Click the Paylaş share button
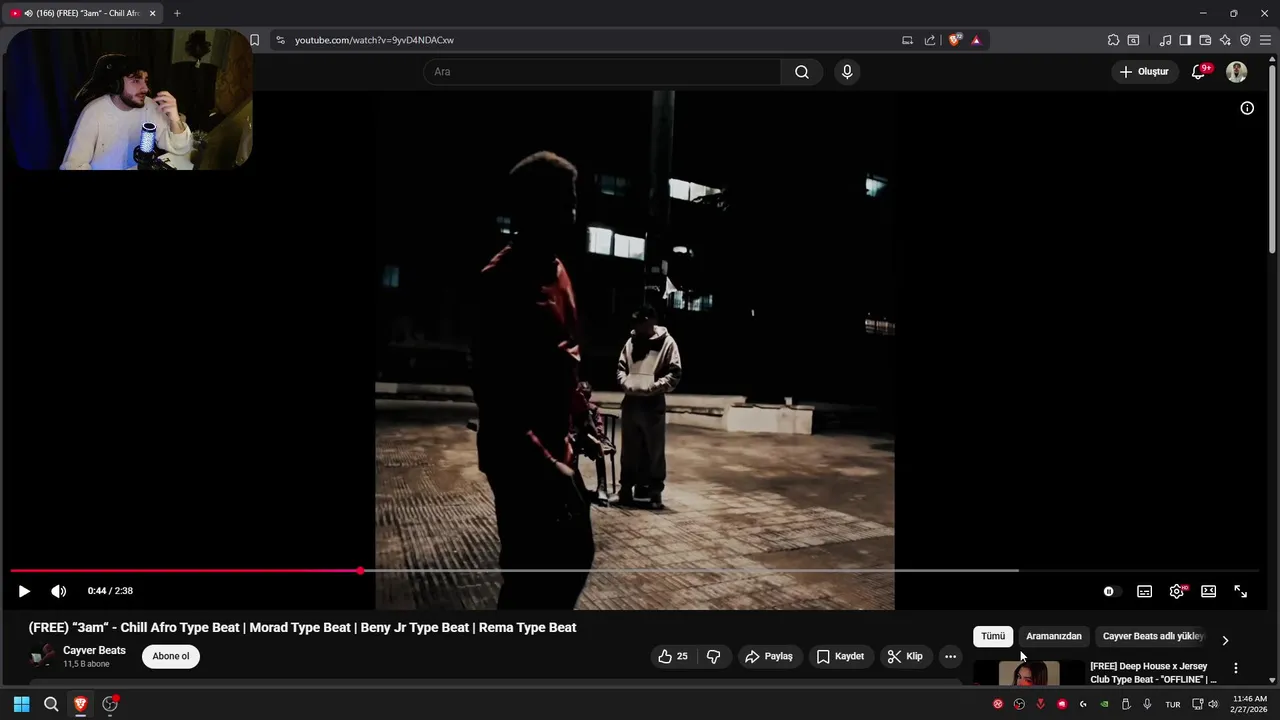The height and width of the screenshot is (720, 1280). point(769,656)
